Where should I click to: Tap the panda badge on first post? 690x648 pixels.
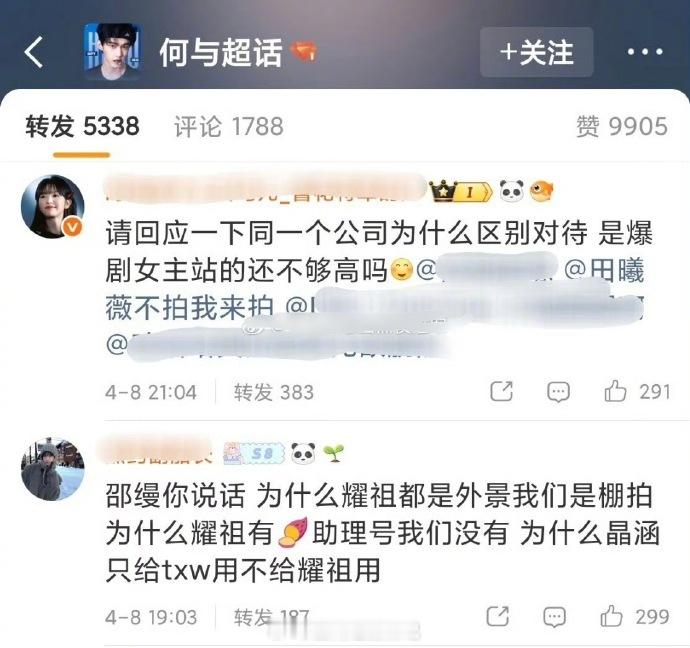[x=512, y=191]
